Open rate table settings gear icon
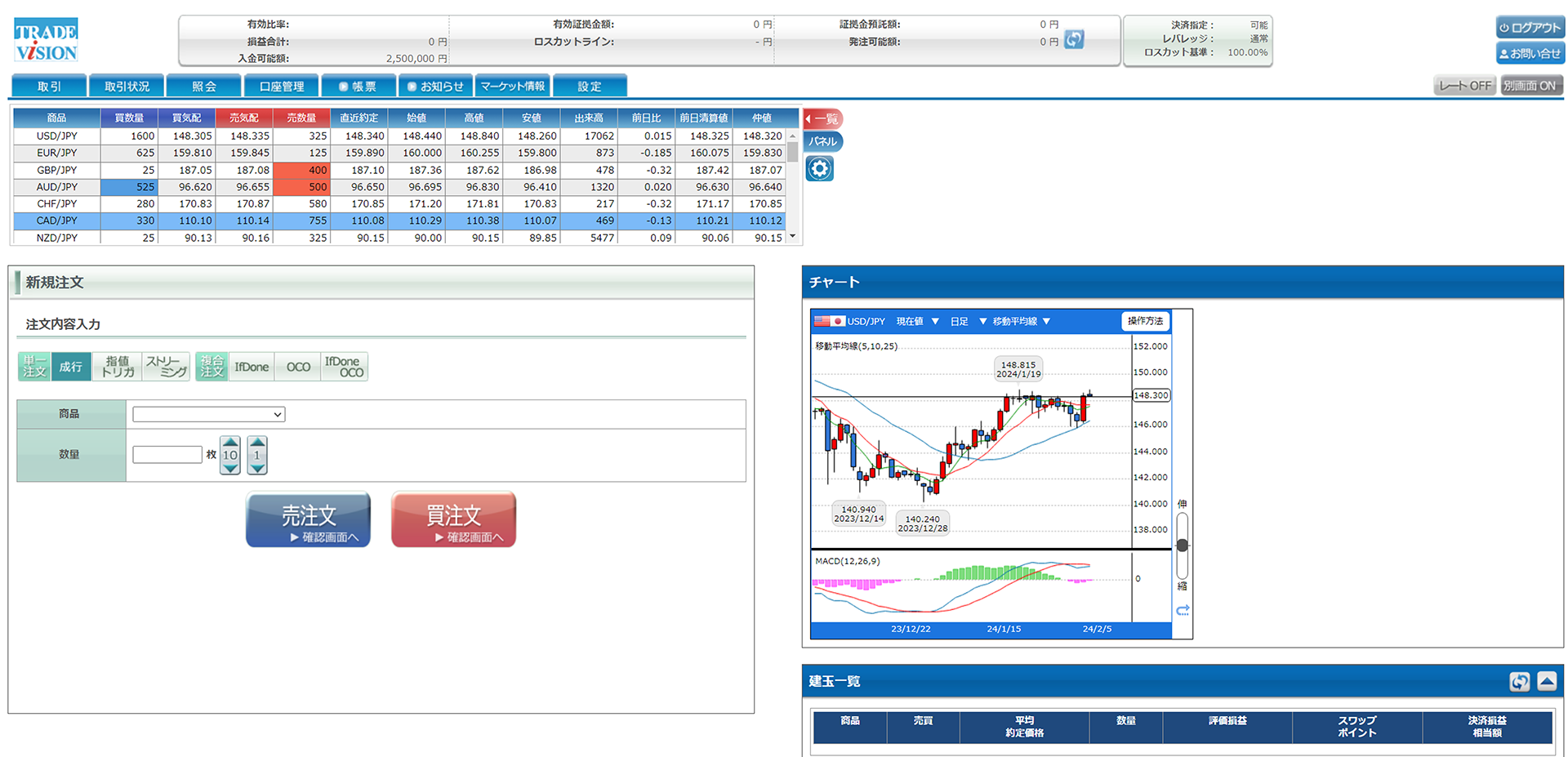Screen dimensions: 1568x757 click(819, 169)
